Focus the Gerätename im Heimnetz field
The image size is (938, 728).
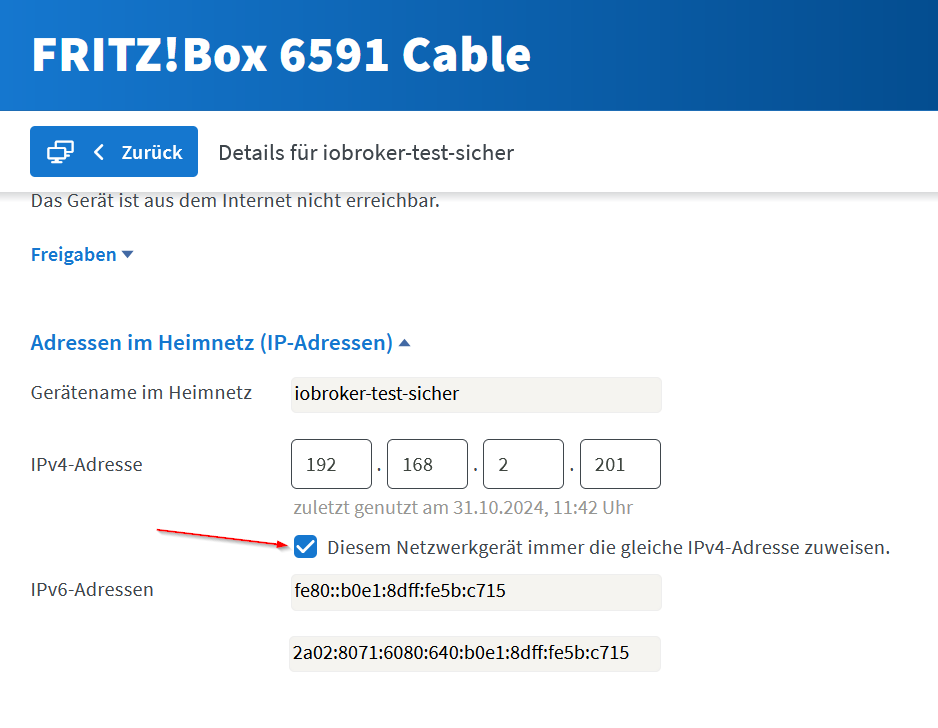click(475, 394)
